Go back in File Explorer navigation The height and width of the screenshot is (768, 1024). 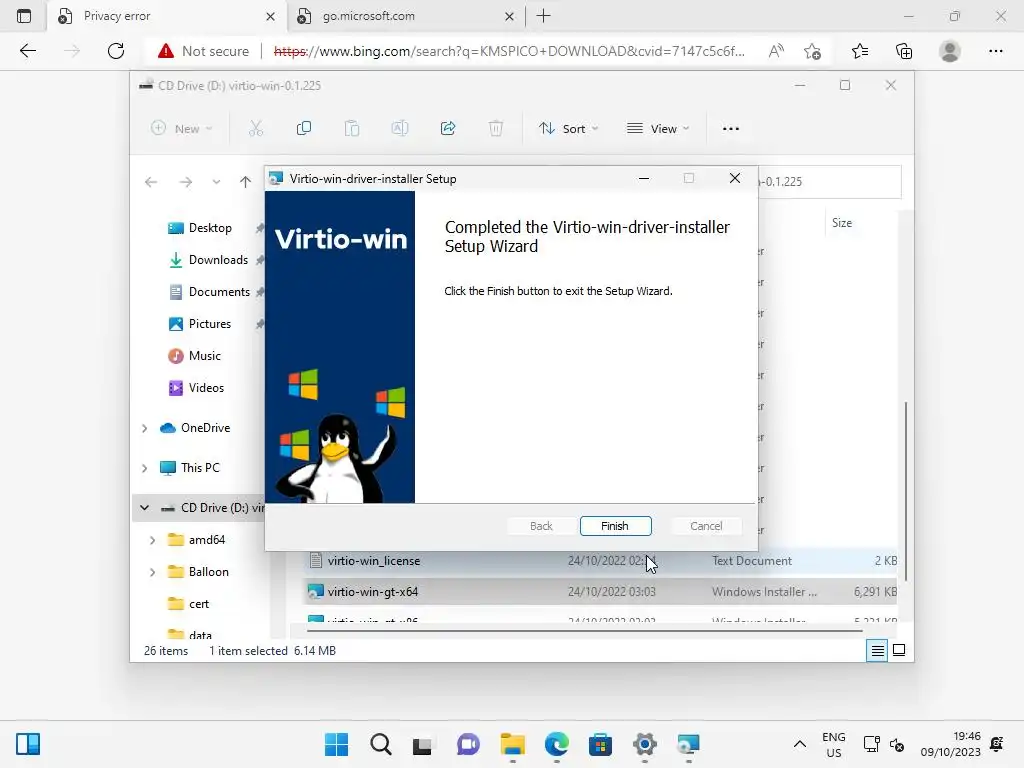click(151, 182)
